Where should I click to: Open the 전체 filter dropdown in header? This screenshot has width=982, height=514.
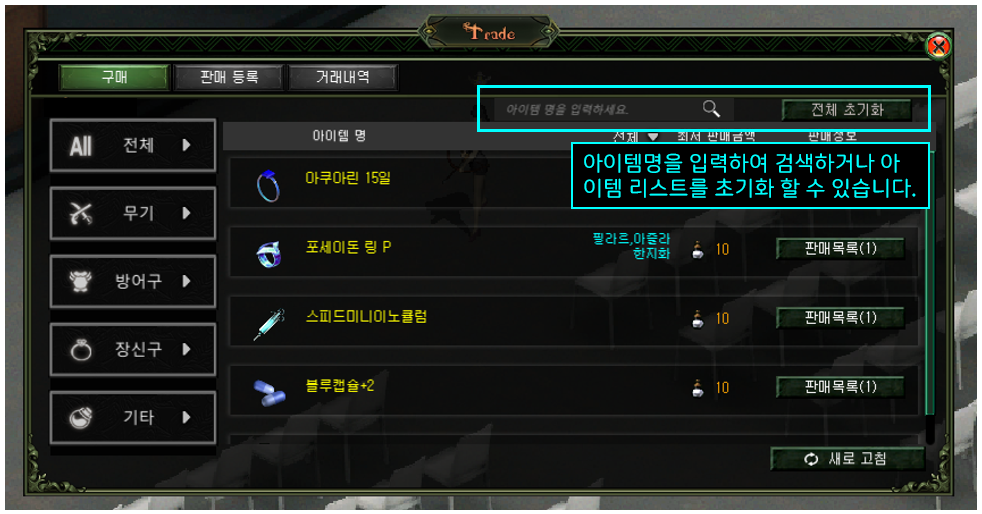pyautogui.click(x=635, y=136)
